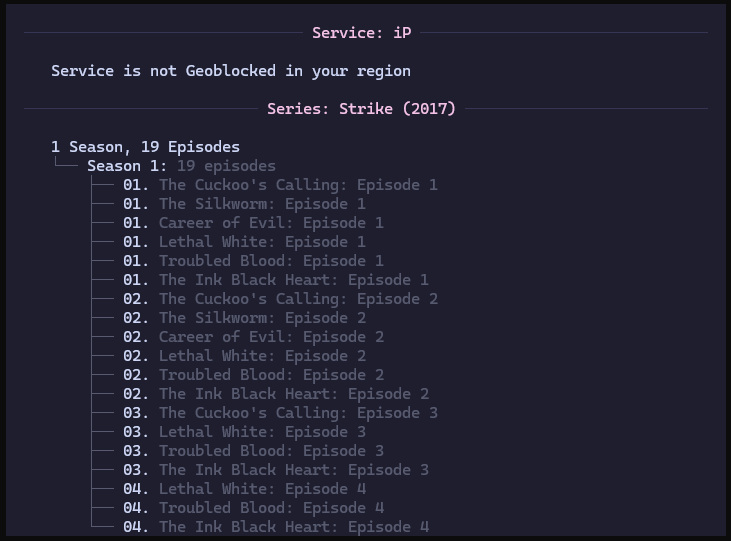Select "Troubled Blood: Episode 1" entry

click(x=271, y=261)
